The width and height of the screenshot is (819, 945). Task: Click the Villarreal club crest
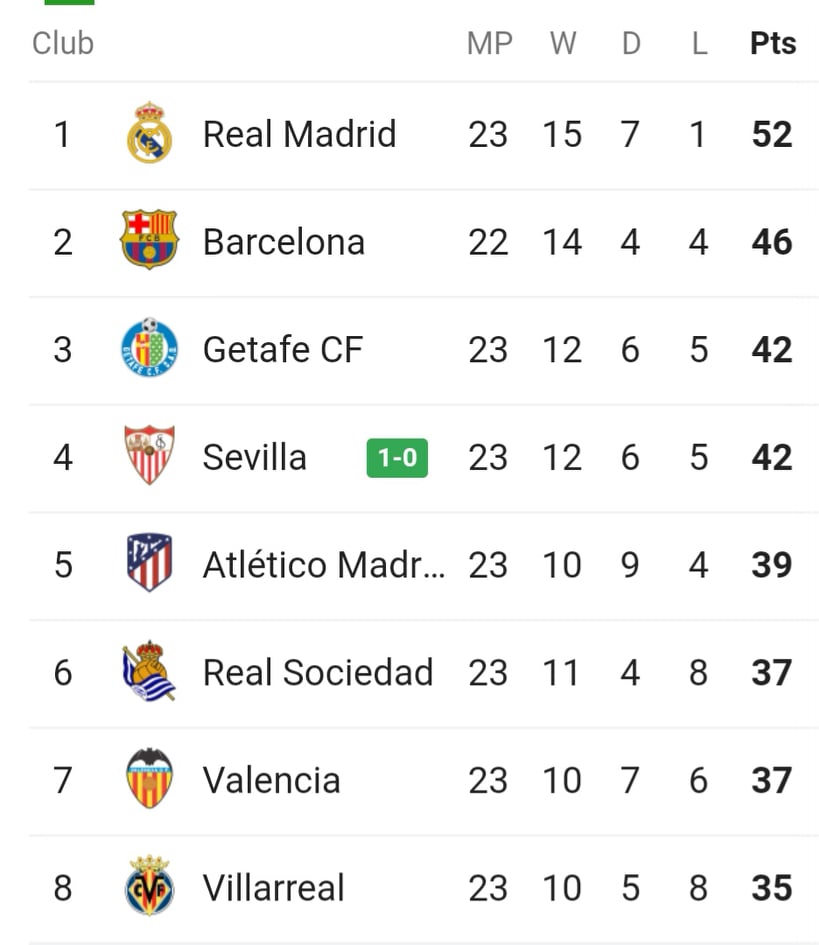(149, 886)
